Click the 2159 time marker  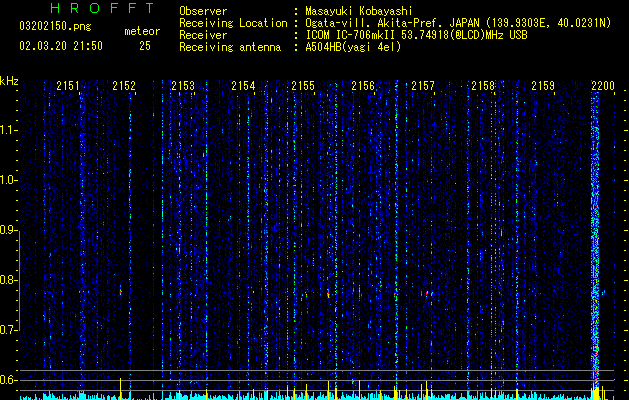(543, 85)
